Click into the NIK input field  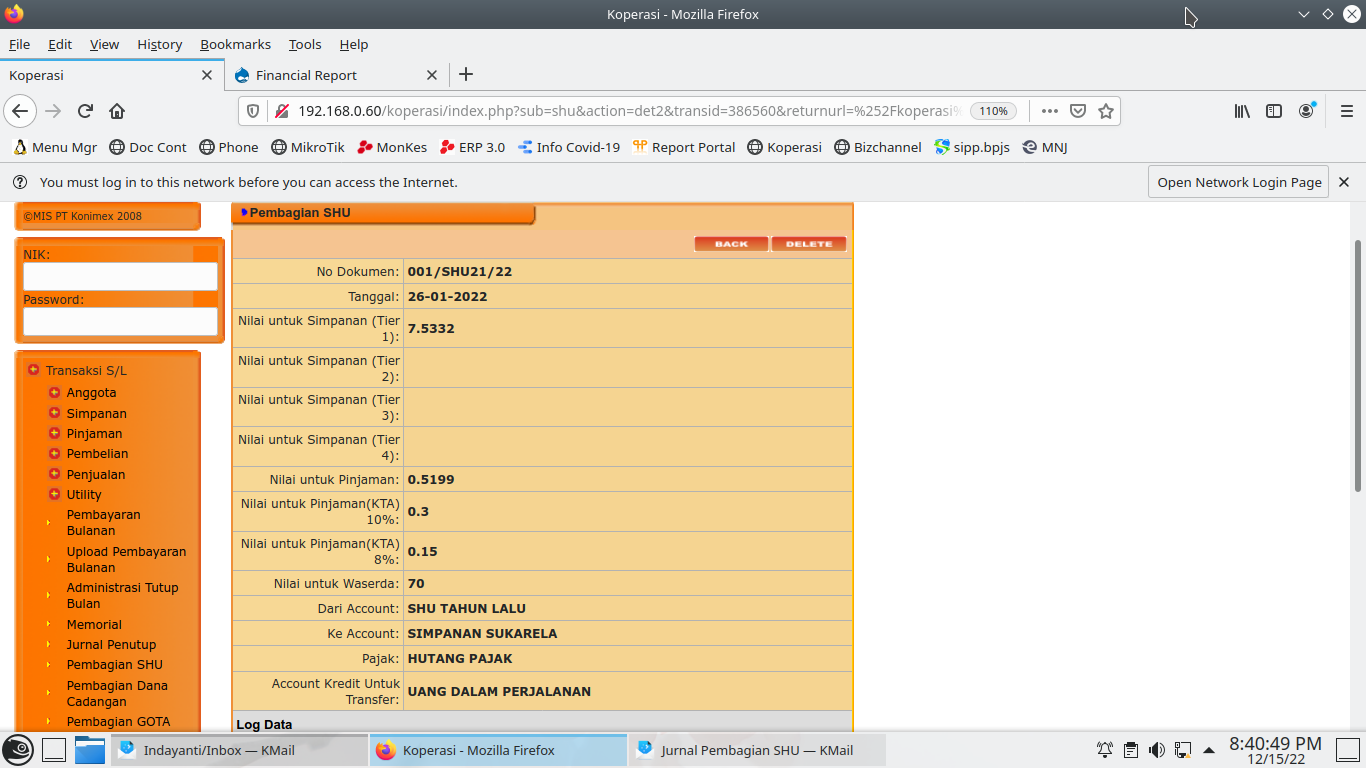coord(120,276)
